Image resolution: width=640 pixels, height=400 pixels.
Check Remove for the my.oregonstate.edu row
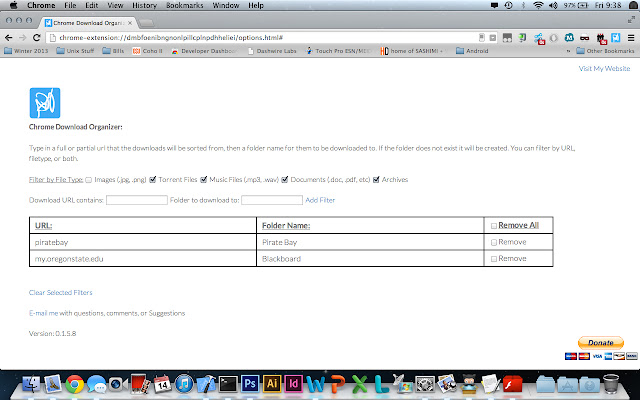click(x=494, y=259)
